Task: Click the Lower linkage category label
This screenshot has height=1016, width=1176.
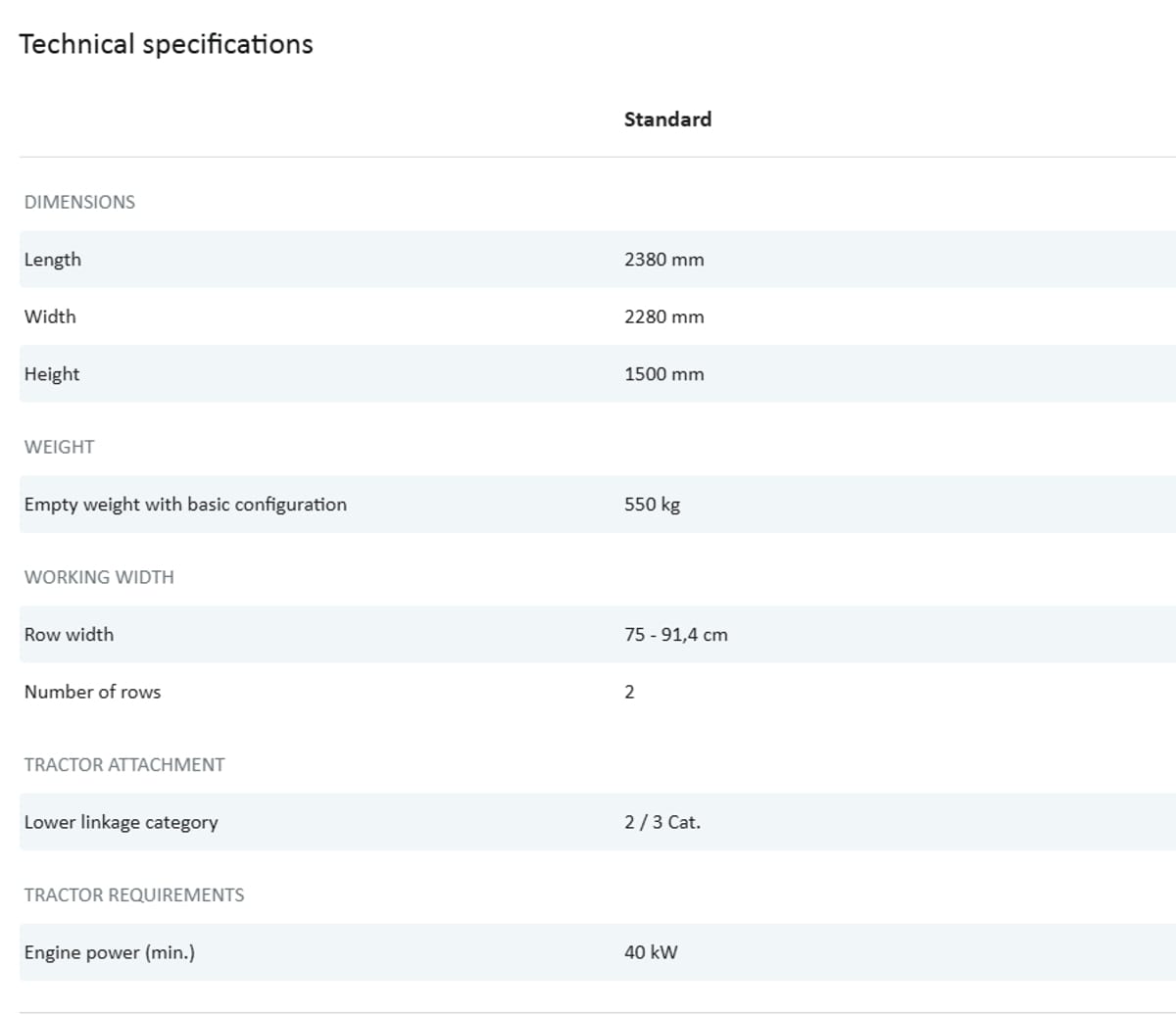Action: pyautogui.click(x=121, y=822)
